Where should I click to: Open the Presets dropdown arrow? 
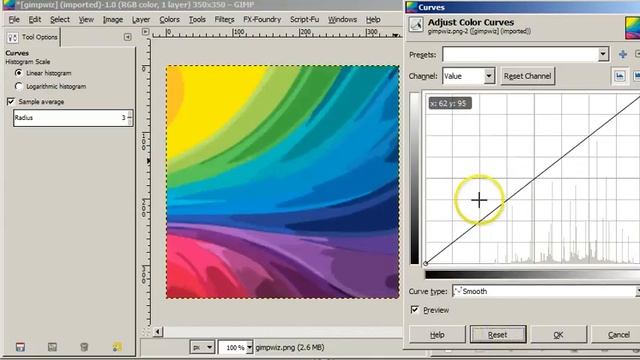[603, 54]
